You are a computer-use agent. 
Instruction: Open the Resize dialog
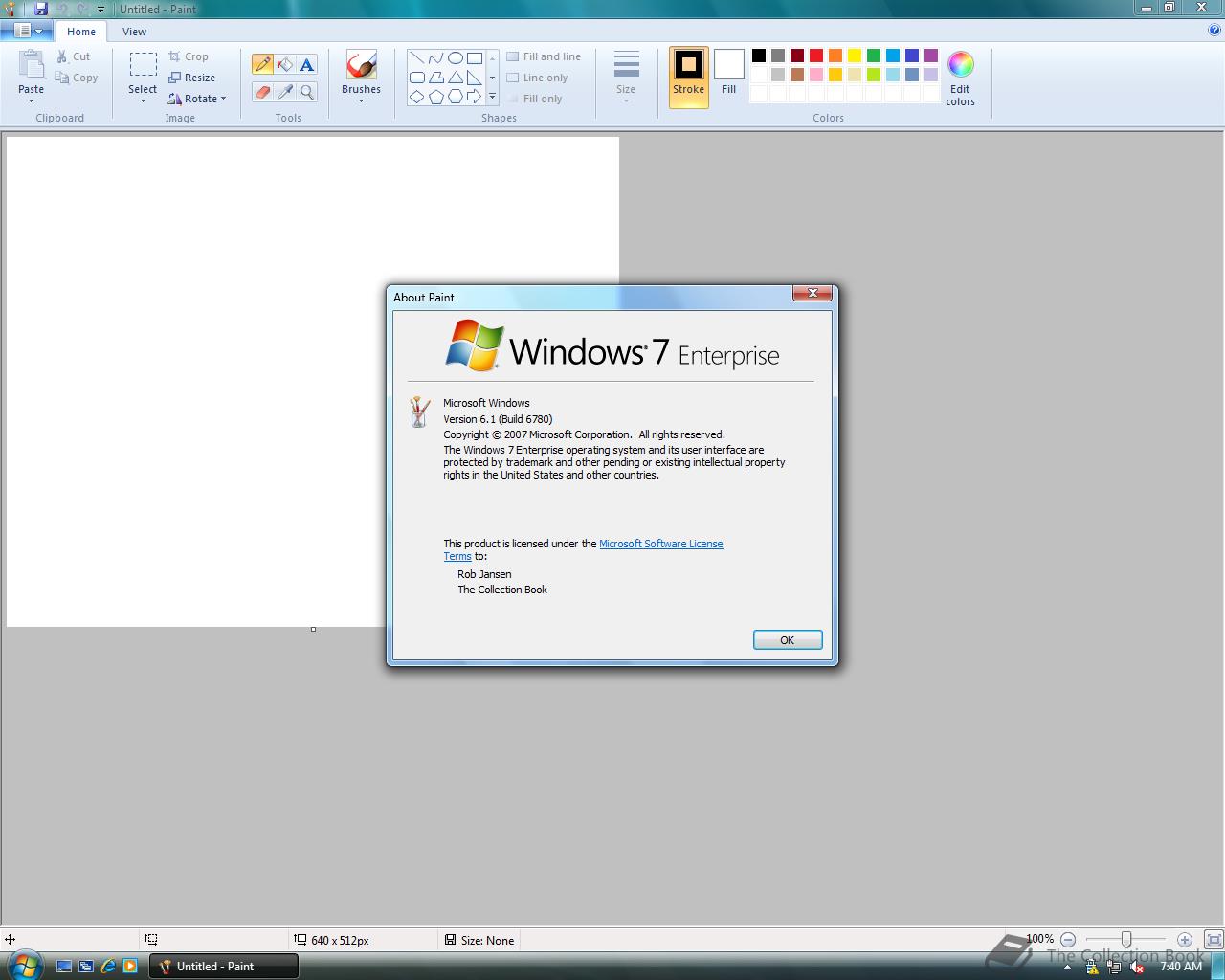coord(191,78)
